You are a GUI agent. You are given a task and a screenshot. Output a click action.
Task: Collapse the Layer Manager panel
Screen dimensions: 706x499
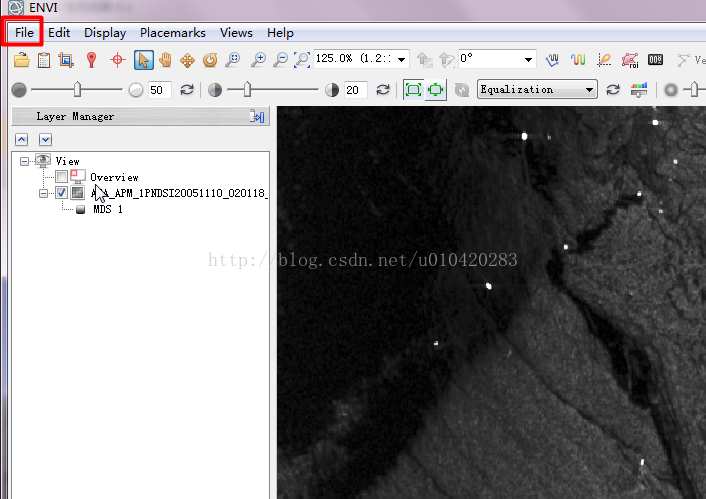click(x=257, y=117)
